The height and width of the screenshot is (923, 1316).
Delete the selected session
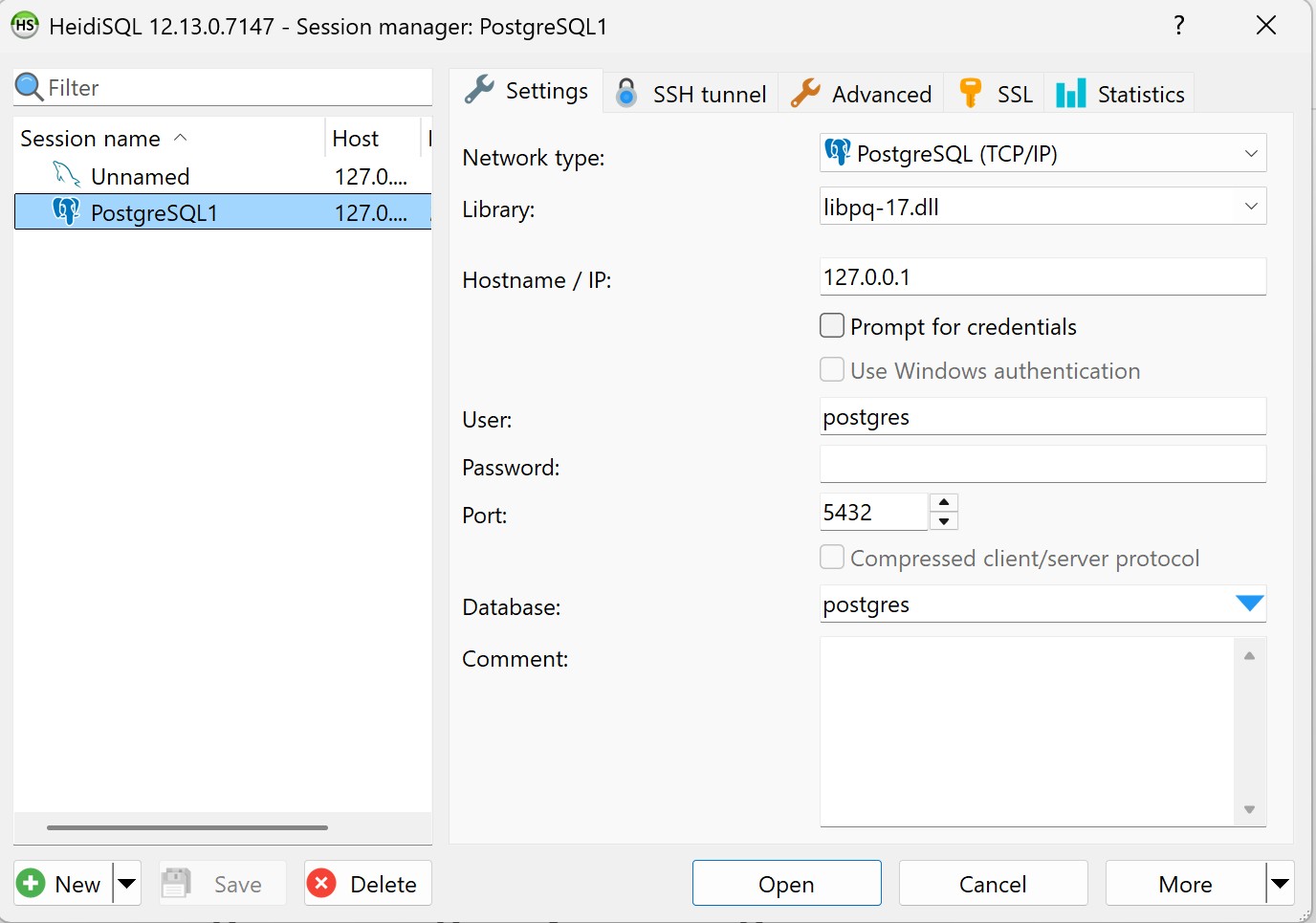(x=367, y=883)
